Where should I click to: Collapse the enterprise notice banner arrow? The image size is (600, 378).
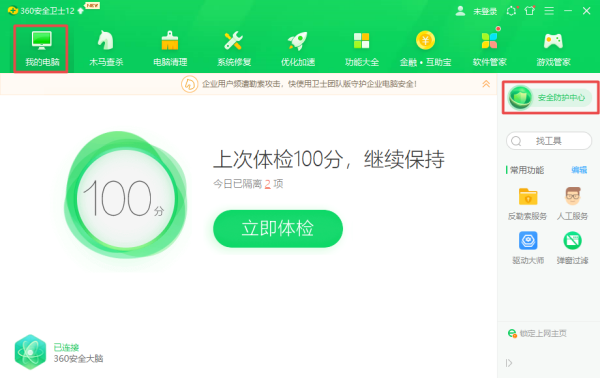[x=486, y=84]
